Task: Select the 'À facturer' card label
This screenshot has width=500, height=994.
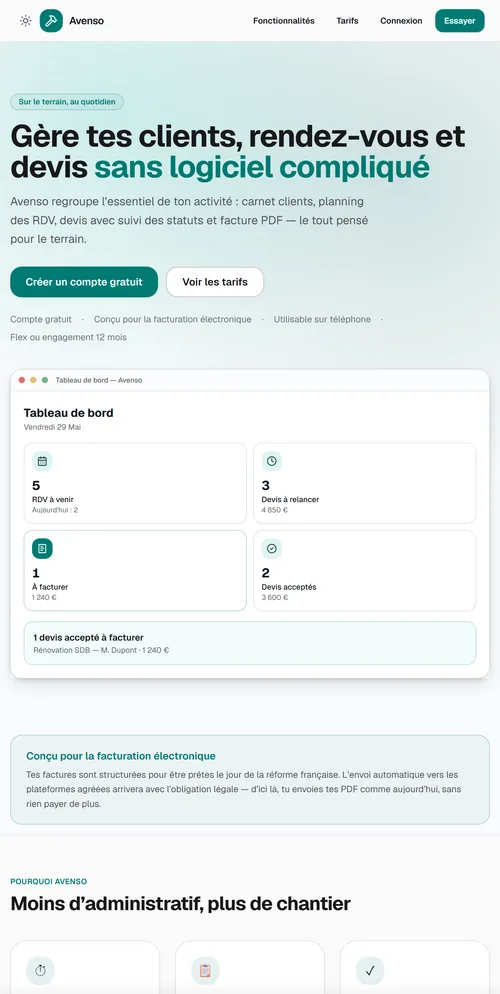Action: 50,587
